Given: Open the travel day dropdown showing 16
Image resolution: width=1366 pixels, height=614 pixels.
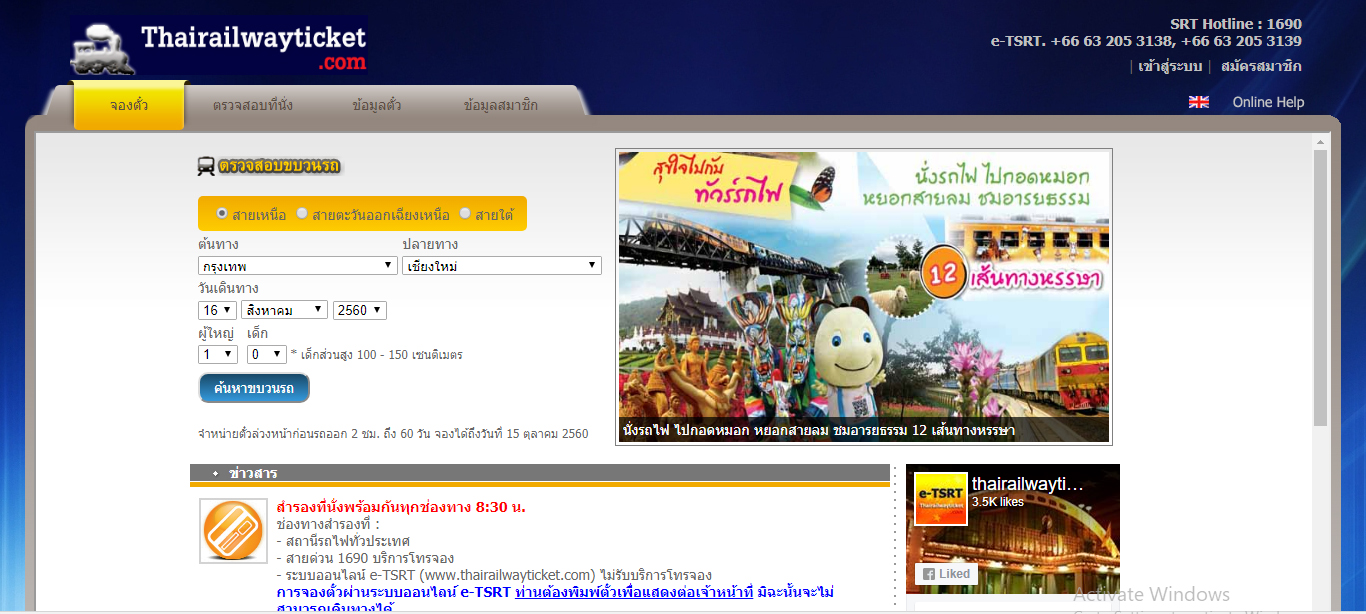Looking at the screenshot, I should click(217, 310).
